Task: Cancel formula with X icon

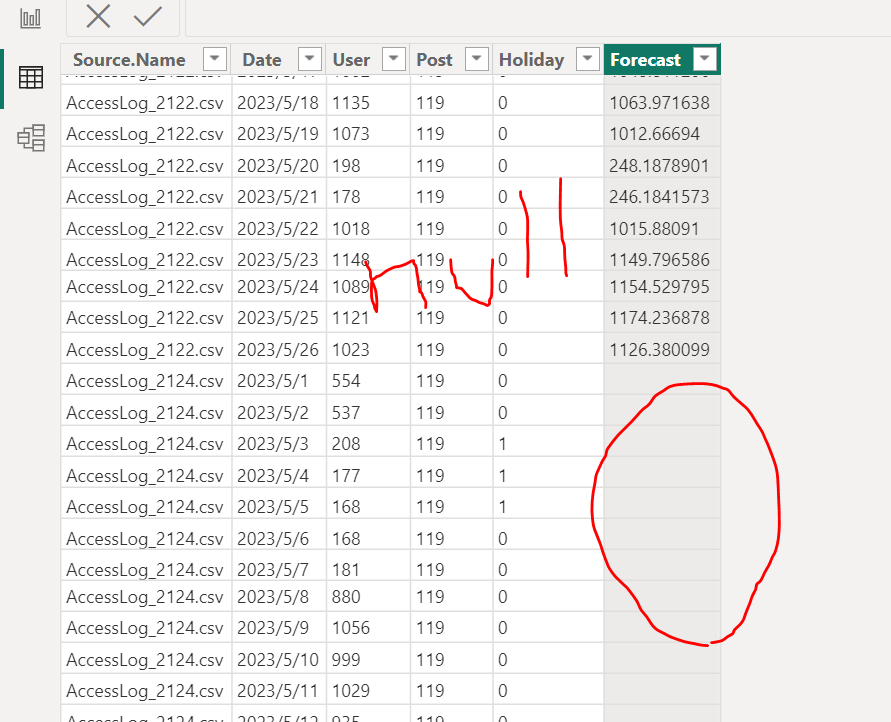Action: pos(98,16)
